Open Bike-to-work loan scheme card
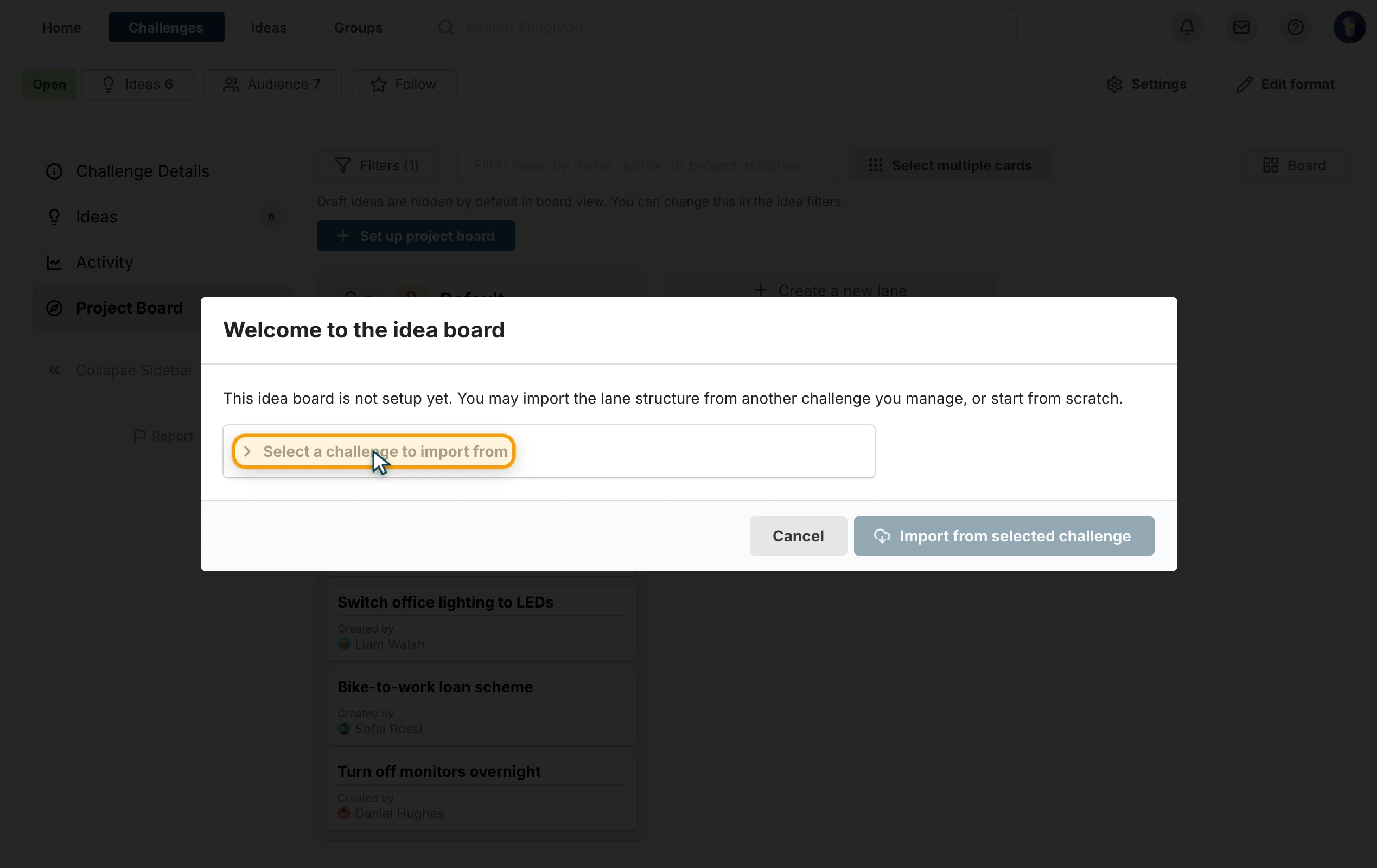This screenshot has height=868, width=1389. pos(481,707)
